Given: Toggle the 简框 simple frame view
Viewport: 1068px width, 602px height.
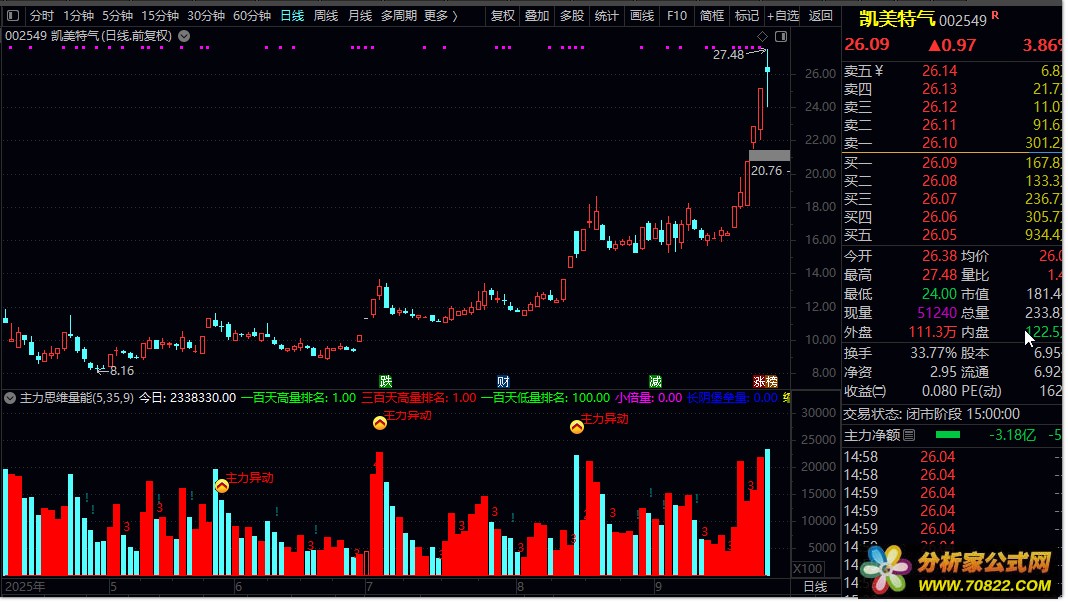Looking at the screenshot, I should (712, 15).
